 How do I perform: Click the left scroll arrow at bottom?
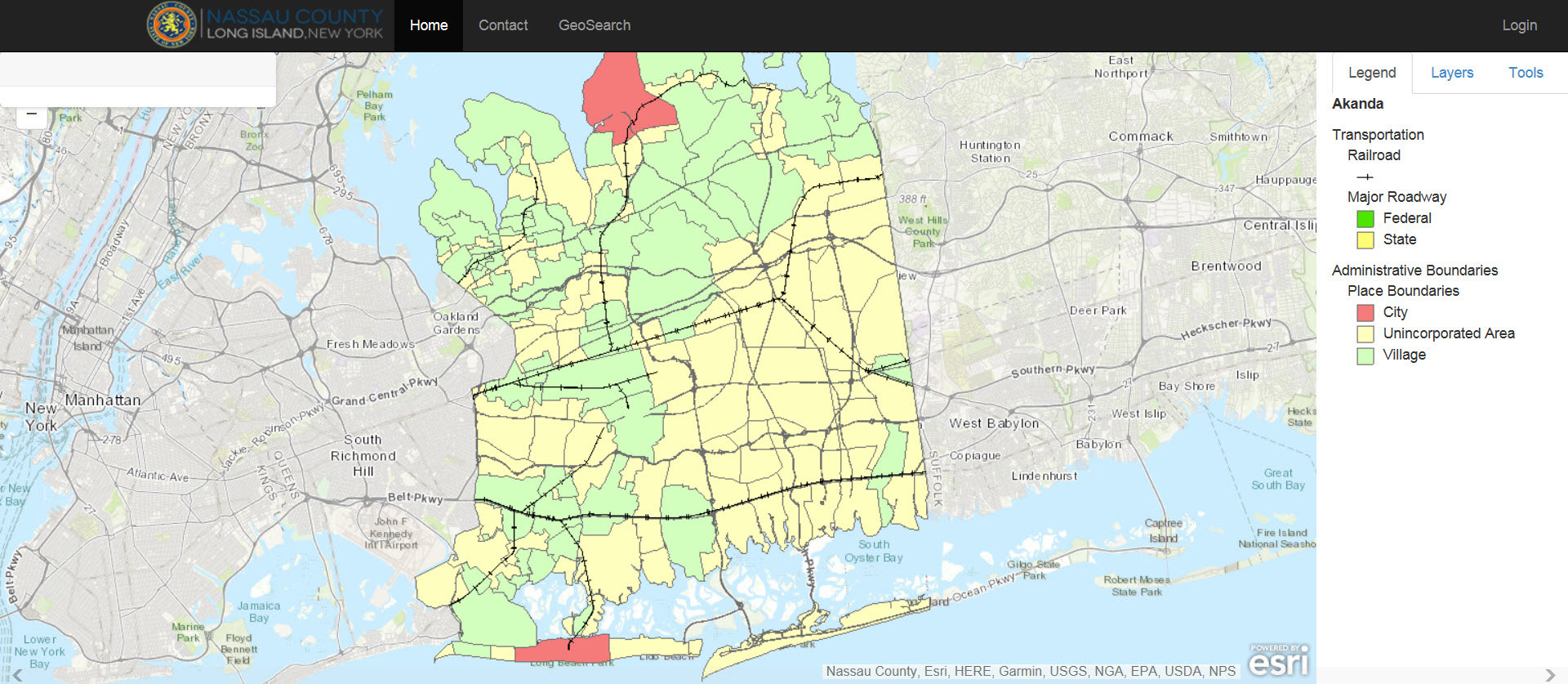click(16, 675)
